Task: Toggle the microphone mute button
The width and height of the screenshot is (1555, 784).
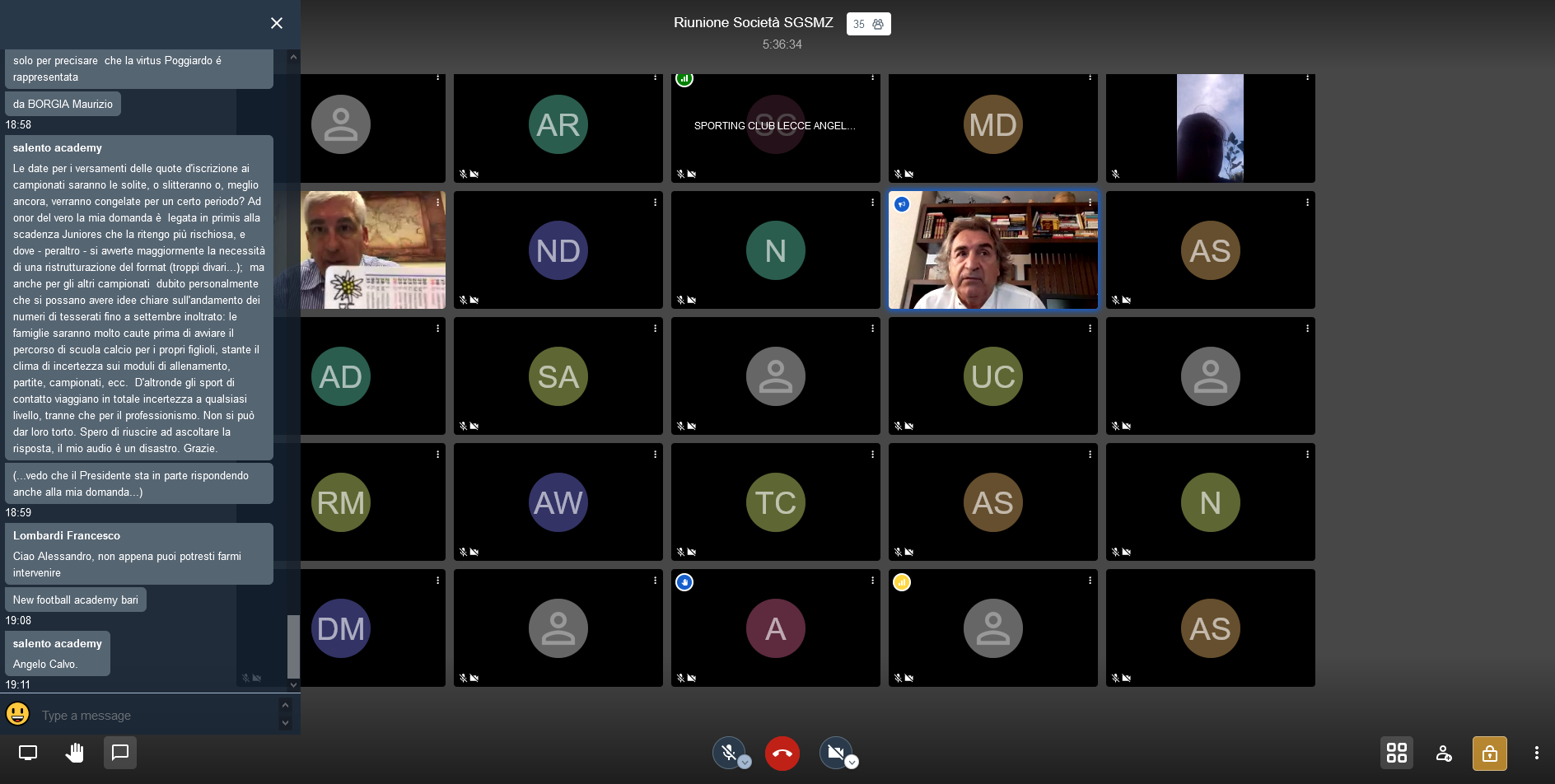Action: click(x=728, y=752)
